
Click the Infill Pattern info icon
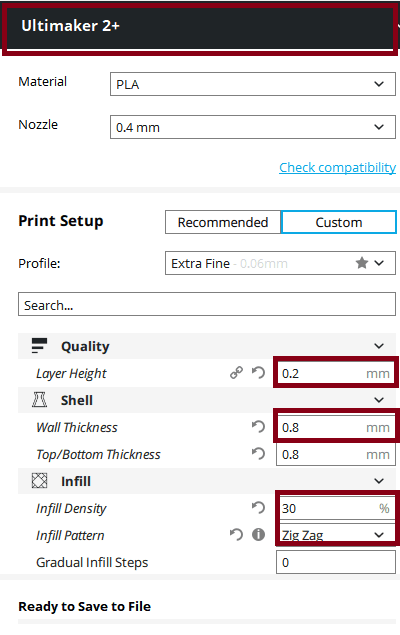258,535
